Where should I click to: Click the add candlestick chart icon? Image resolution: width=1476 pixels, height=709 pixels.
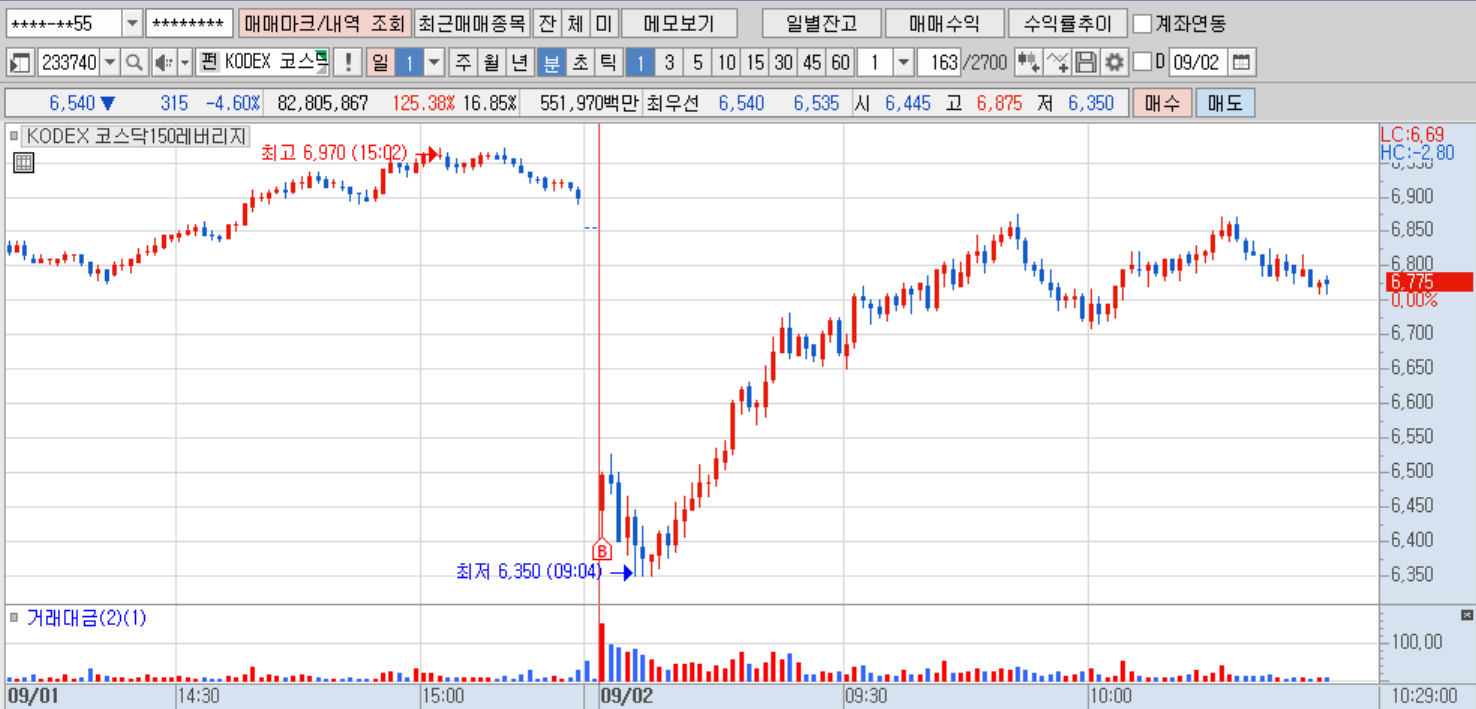(1027, 63)
